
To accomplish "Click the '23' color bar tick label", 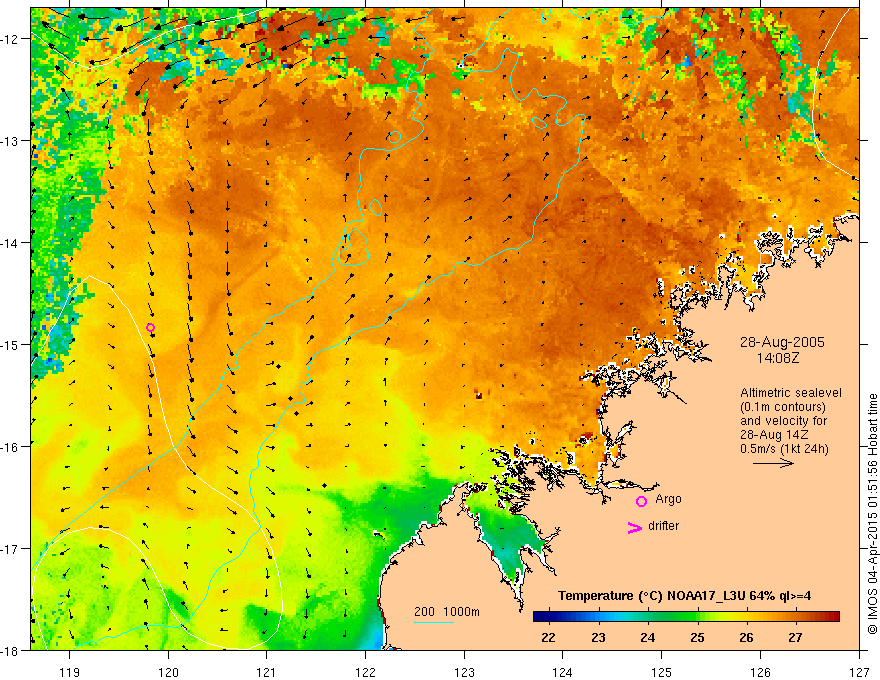I will (598, 637).
